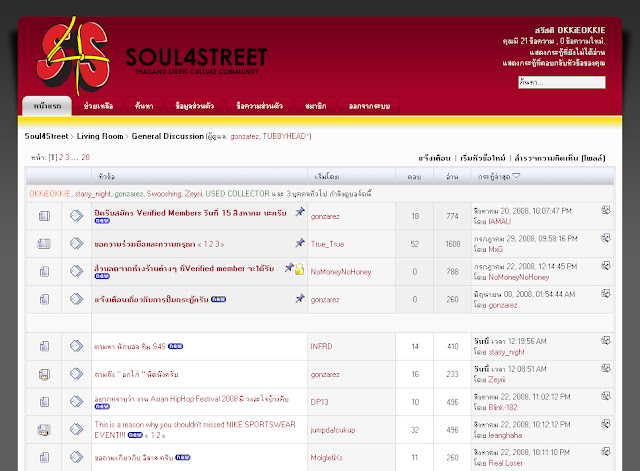The width and height of the screenshot is (640, 471).
Task: Open last-post icon in jumpdafcukup topic row
Action: [x=606, y=424]
